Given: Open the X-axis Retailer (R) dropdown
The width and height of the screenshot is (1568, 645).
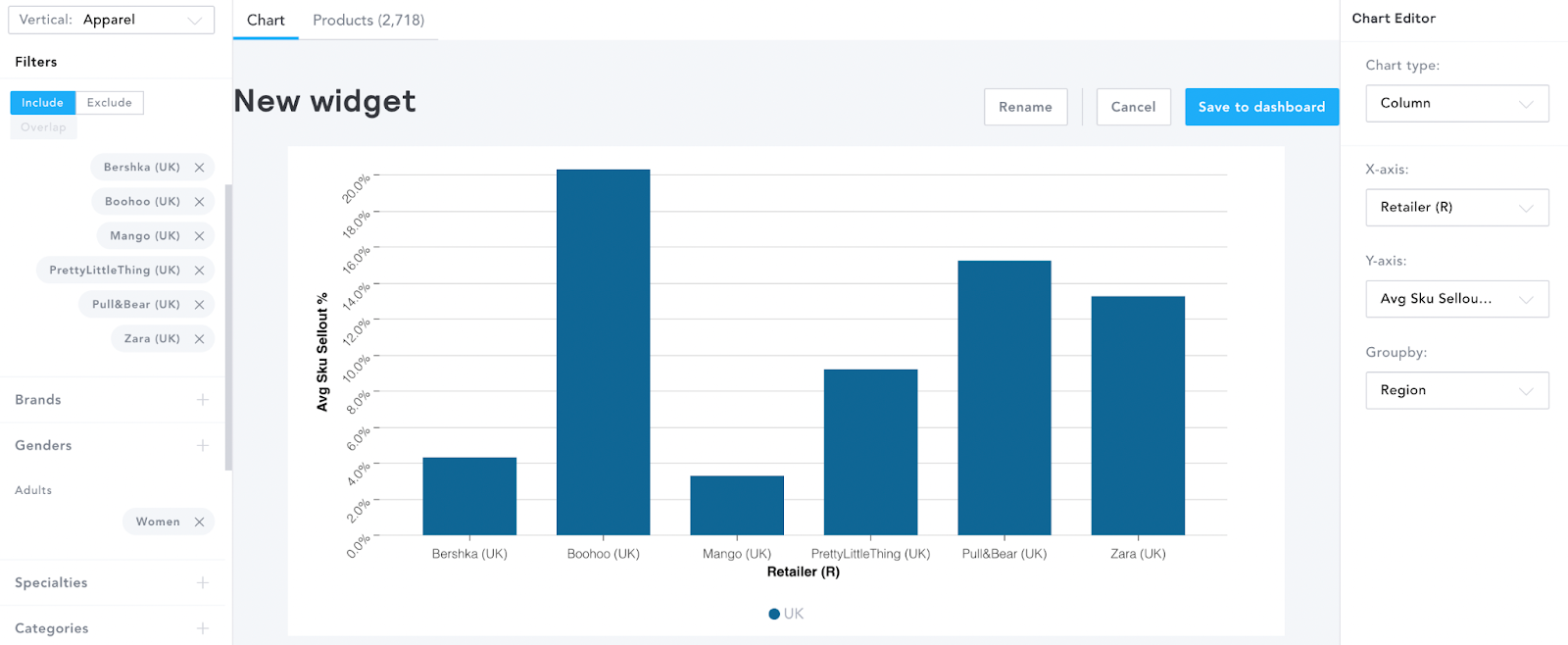Looking at the screenshot, I should pyautogui.click(x=1457, y=208).
